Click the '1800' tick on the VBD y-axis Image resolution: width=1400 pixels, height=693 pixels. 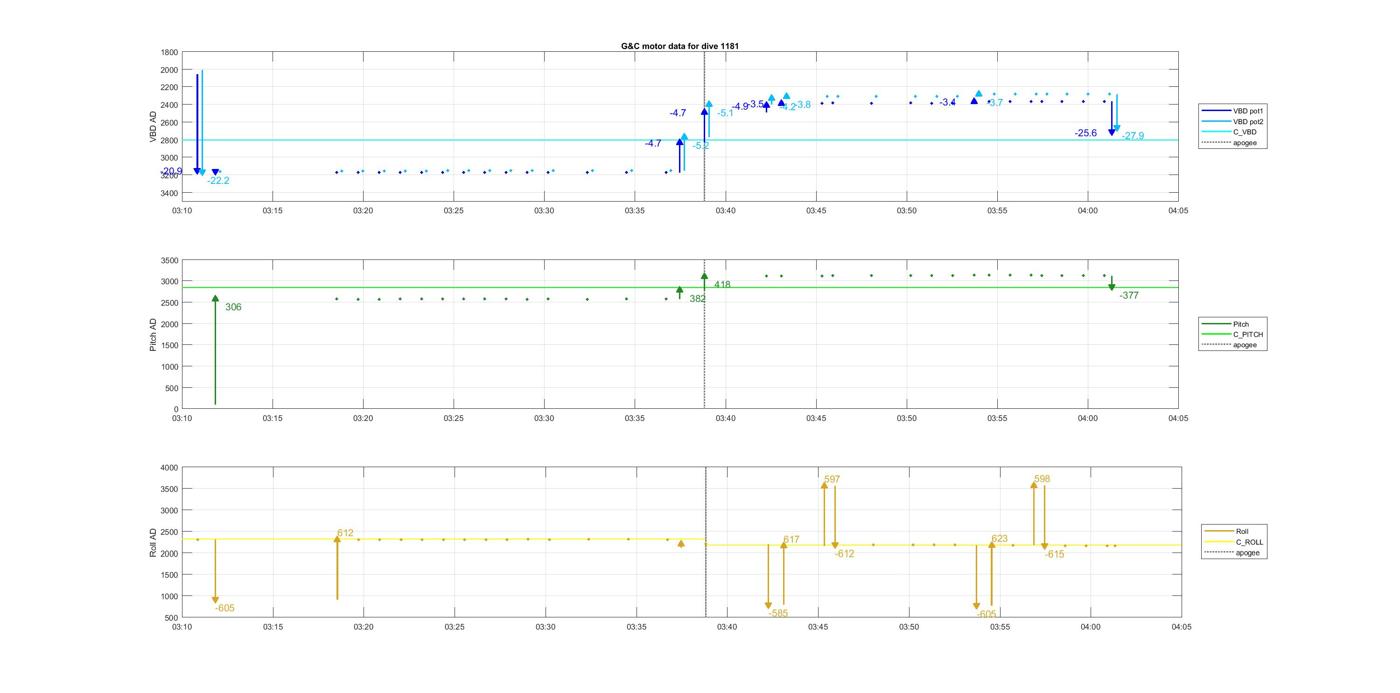(x=170, y=52)
